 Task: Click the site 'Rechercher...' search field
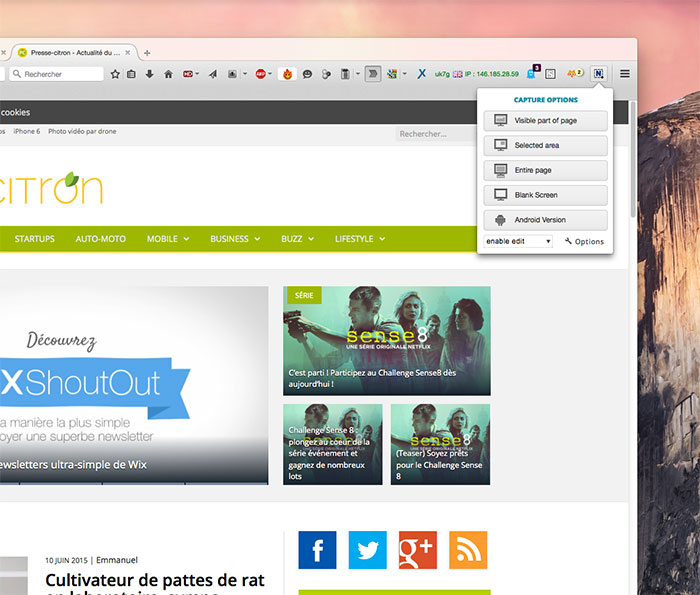[436, 134]
